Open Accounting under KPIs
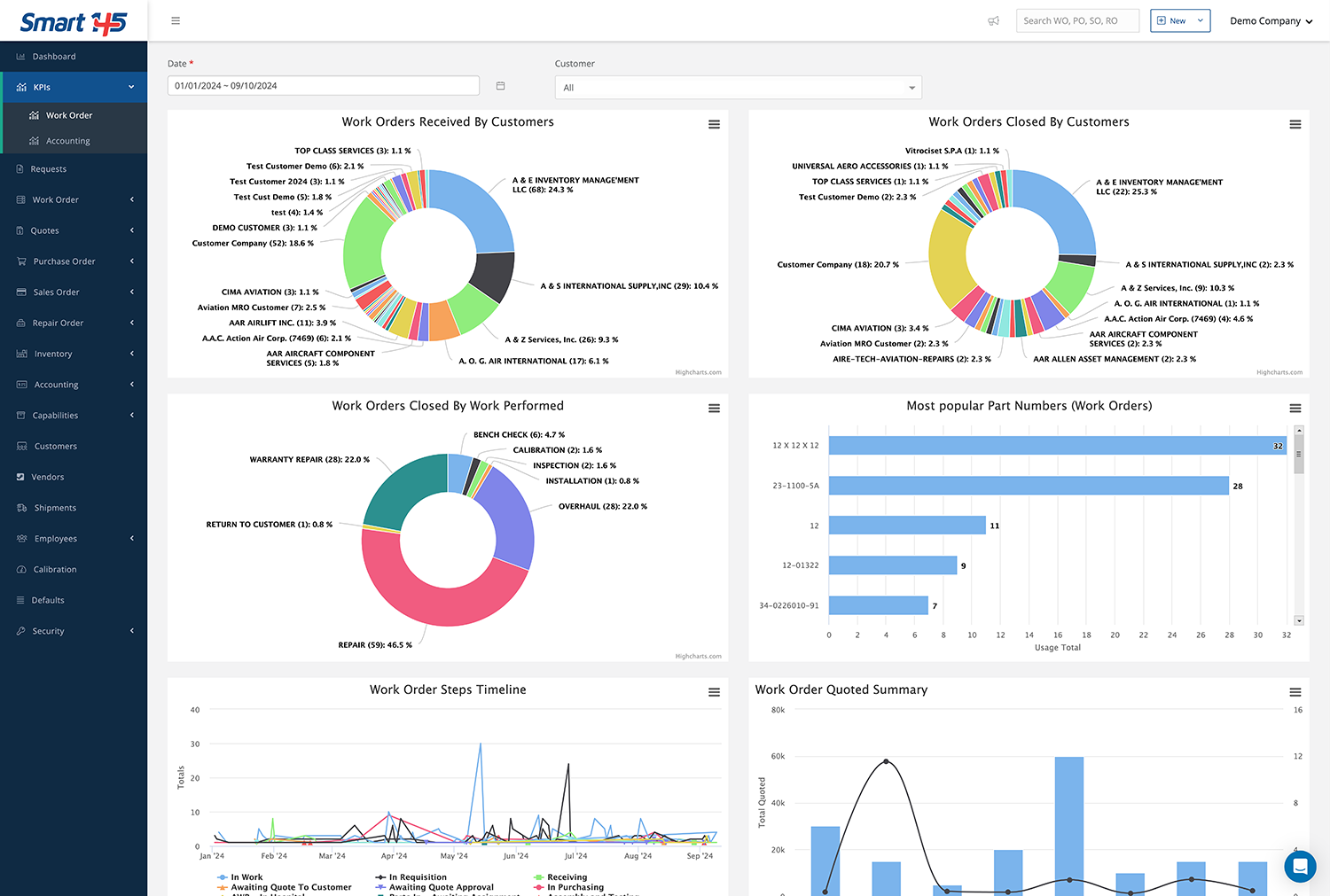Viewport: 1330px width, 896px height. (68, 141)
